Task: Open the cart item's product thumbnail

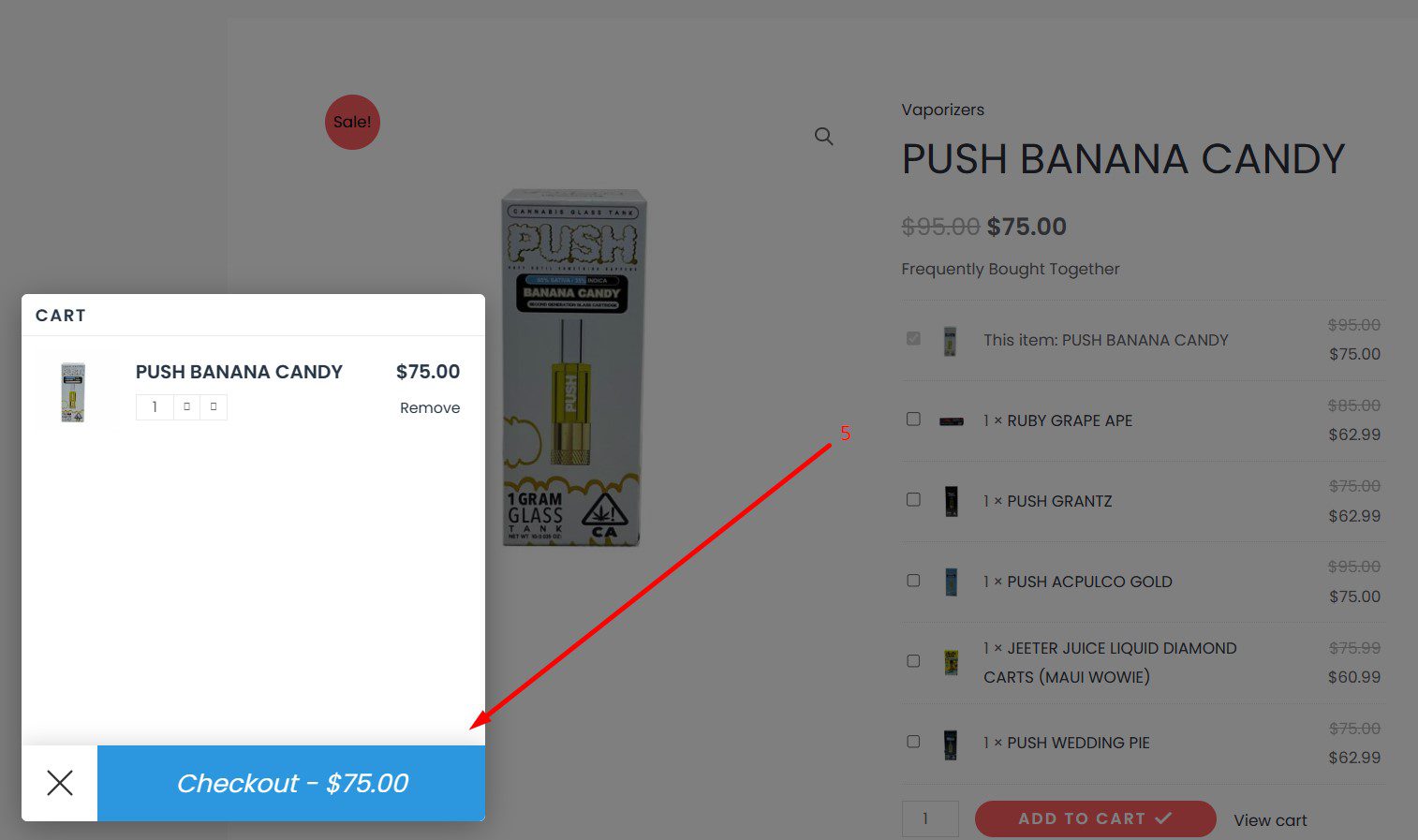Action: 74,391
